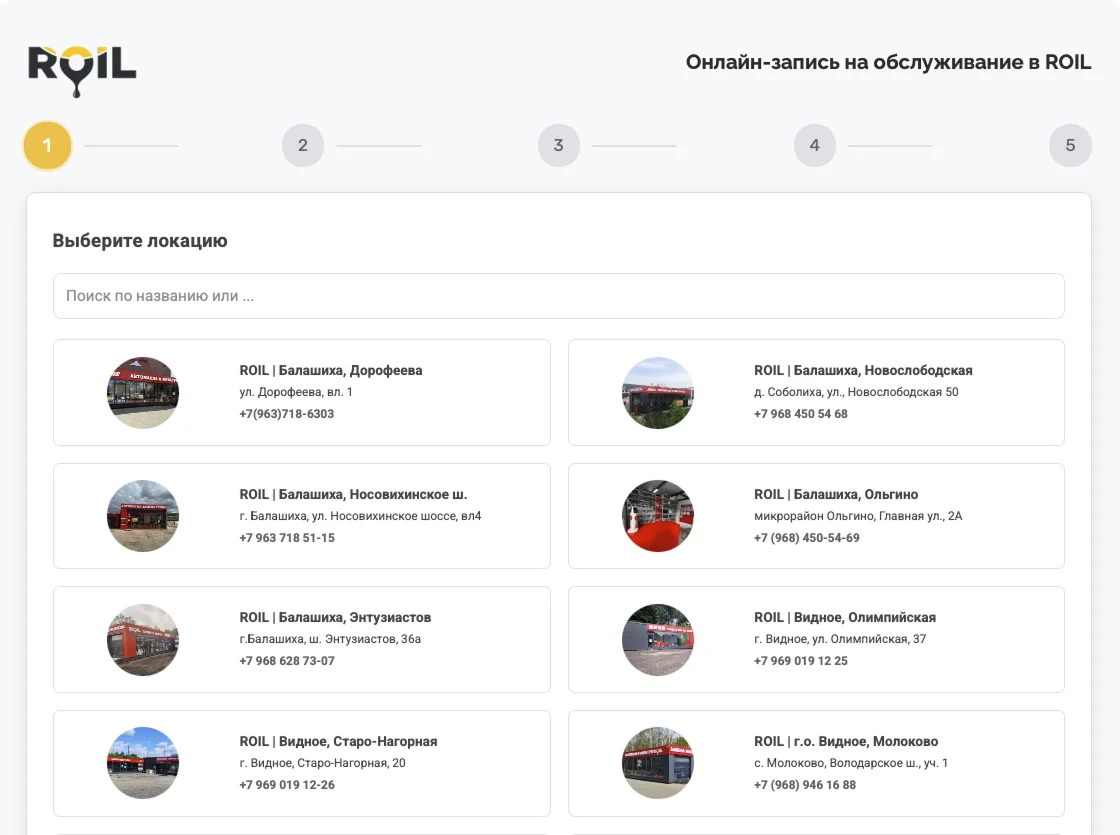Viewport: 1120px width, 835px height.
Task: Focus the location search field
Action: [559, 296]
